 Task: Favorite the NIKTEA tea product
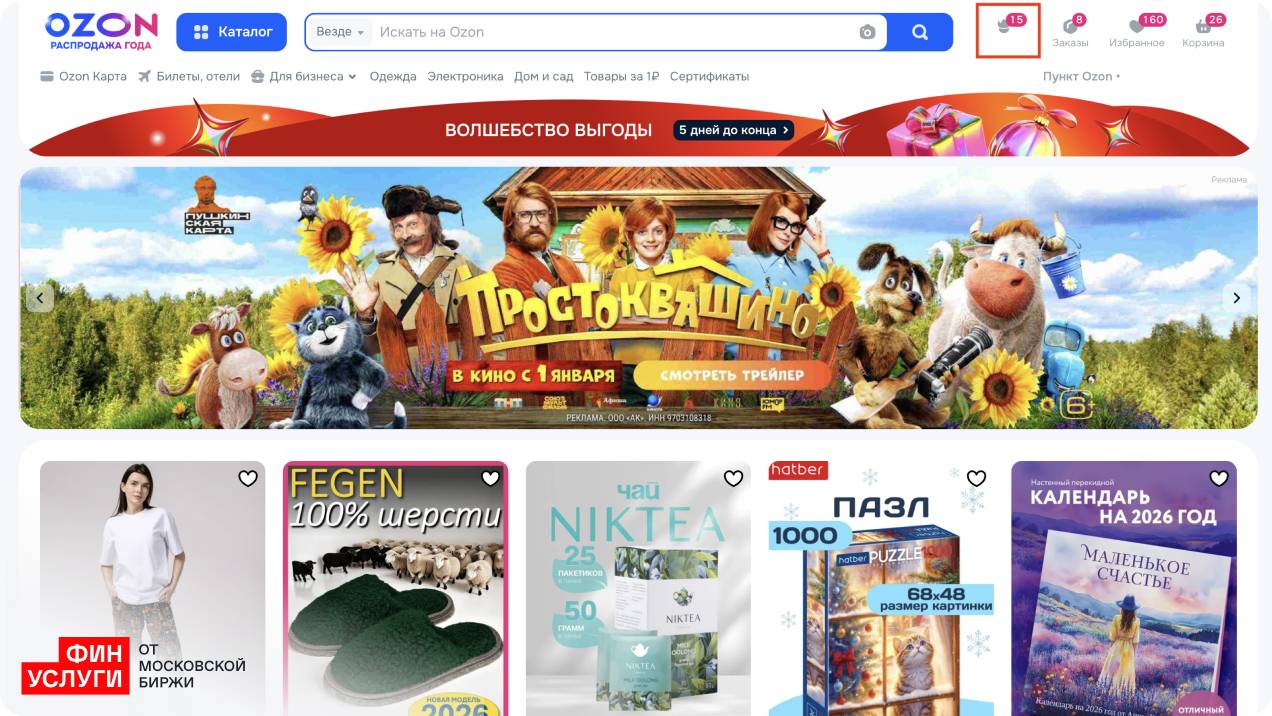(x=733, y=479)
